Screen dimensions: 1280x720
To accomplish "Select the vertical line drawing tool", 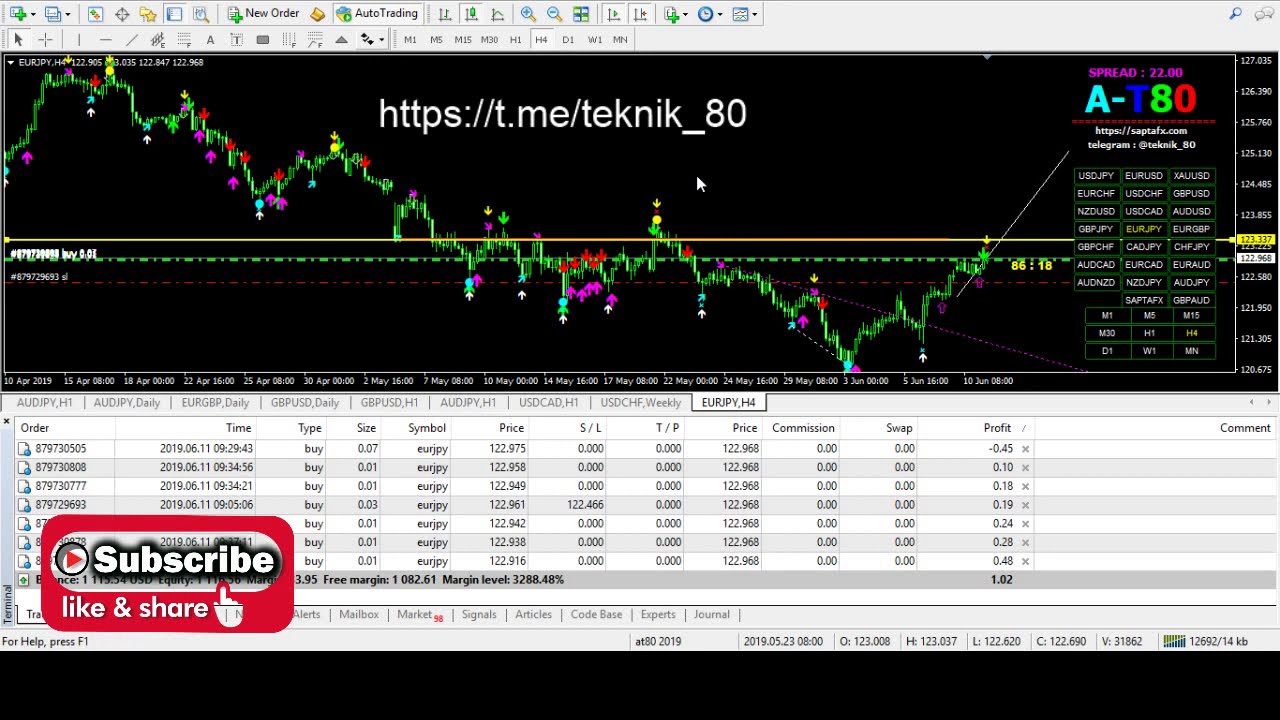I will click(79, 39).
